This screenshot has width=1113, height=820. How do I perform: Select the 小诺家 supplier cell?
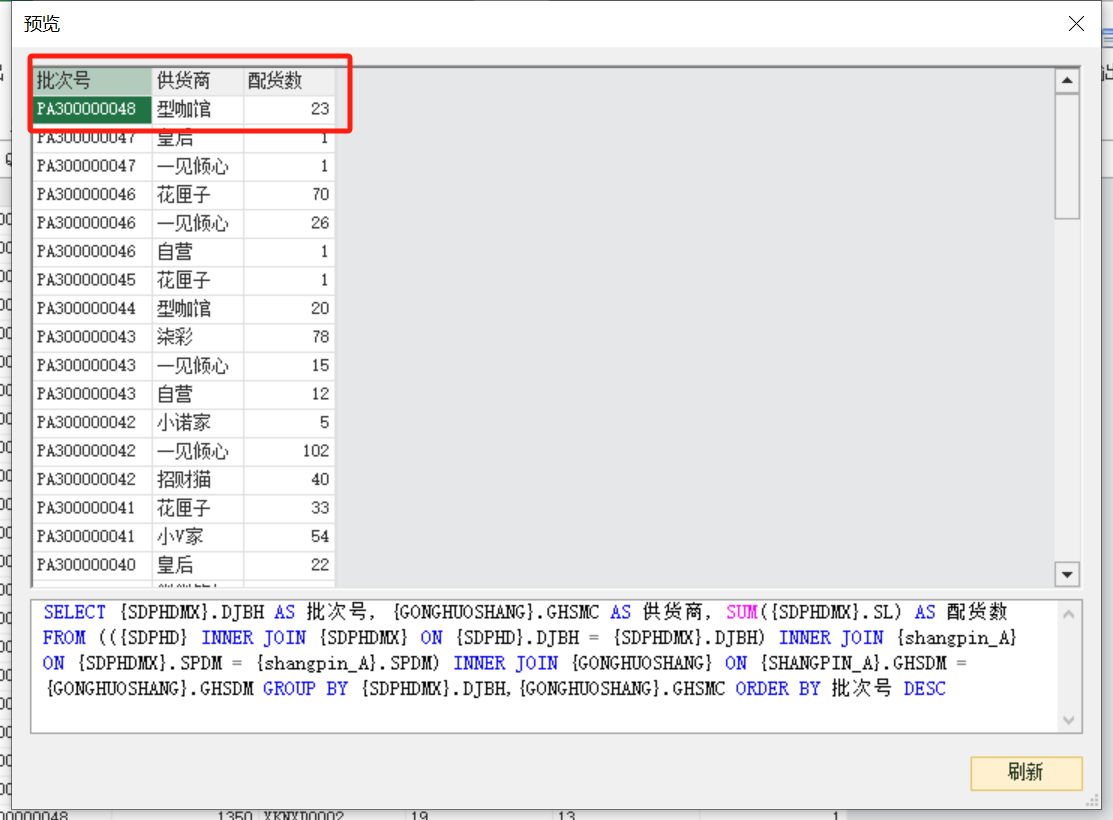click(197, 422)
